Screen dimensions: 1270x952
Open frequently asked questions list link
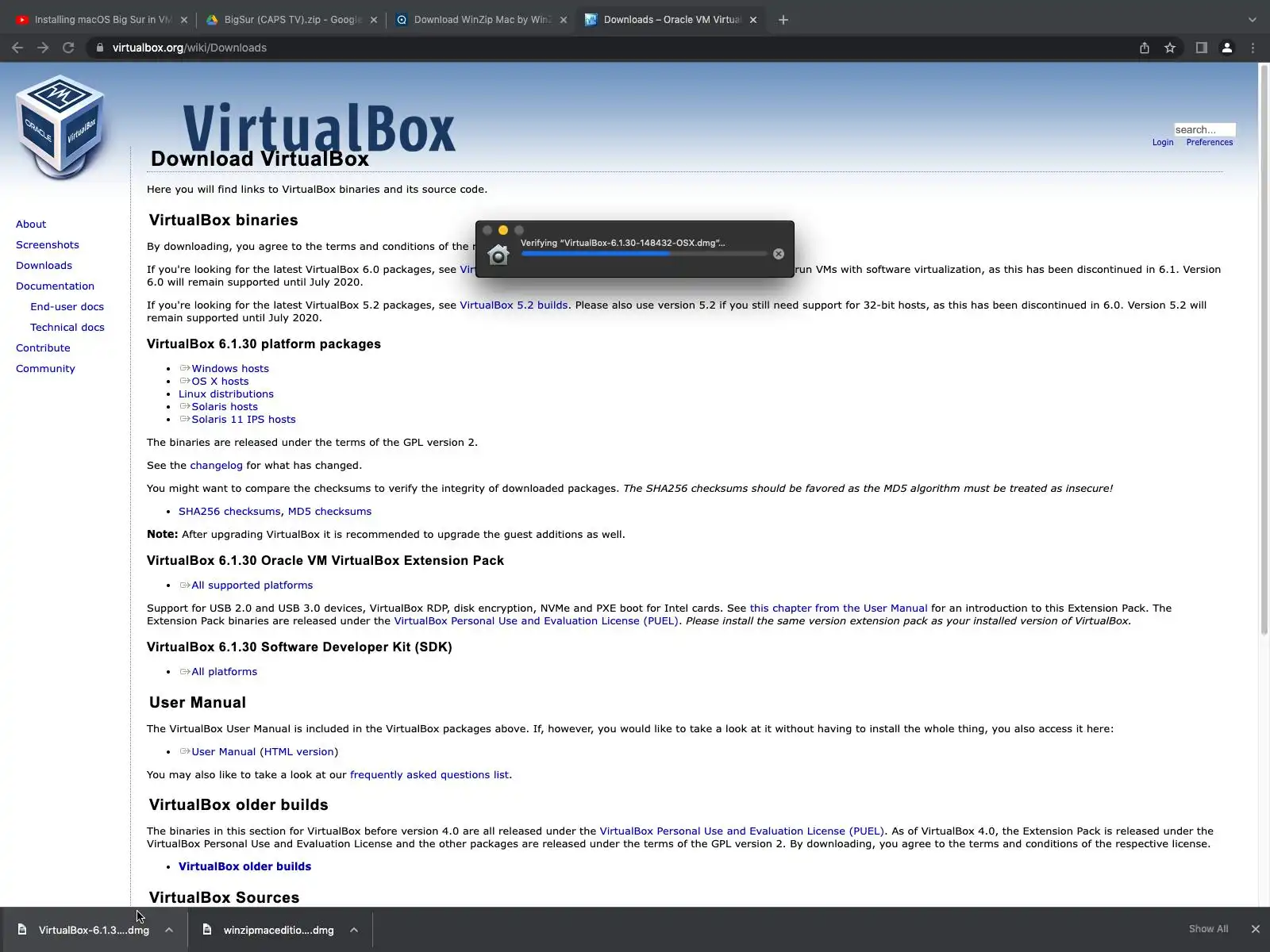coord(429,775)
